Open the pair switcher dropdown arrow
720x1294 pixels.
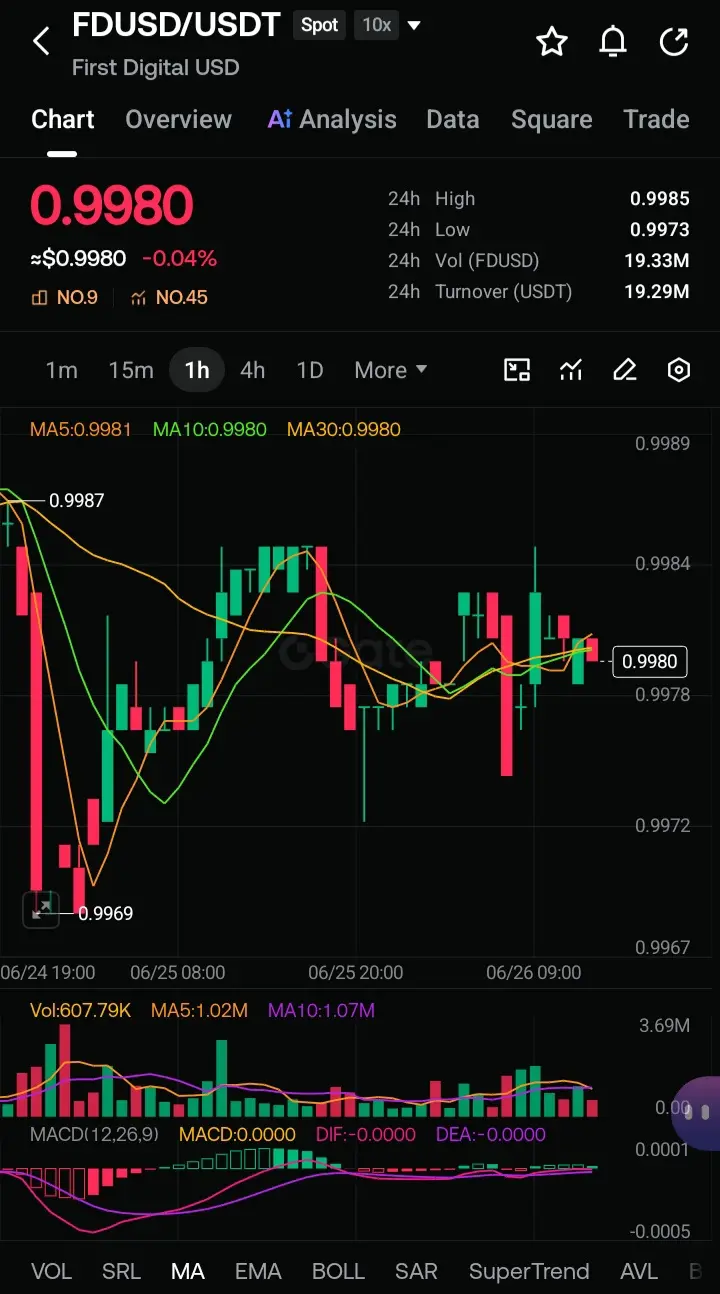(414, 25)
